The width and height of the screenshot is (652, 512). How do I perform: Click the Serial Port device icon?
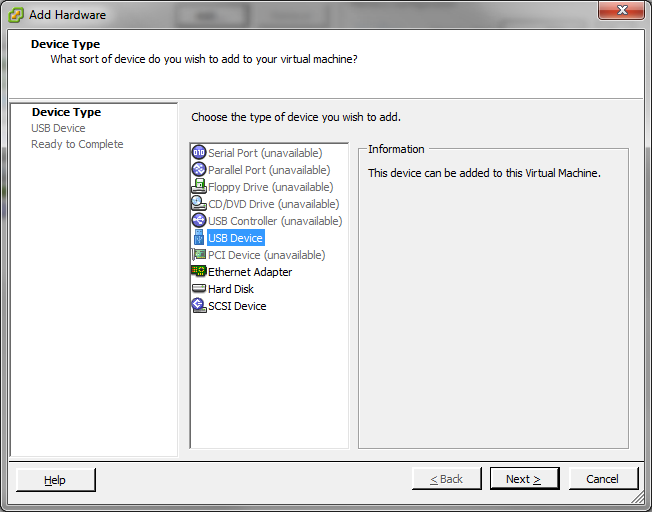pos(199,153)
